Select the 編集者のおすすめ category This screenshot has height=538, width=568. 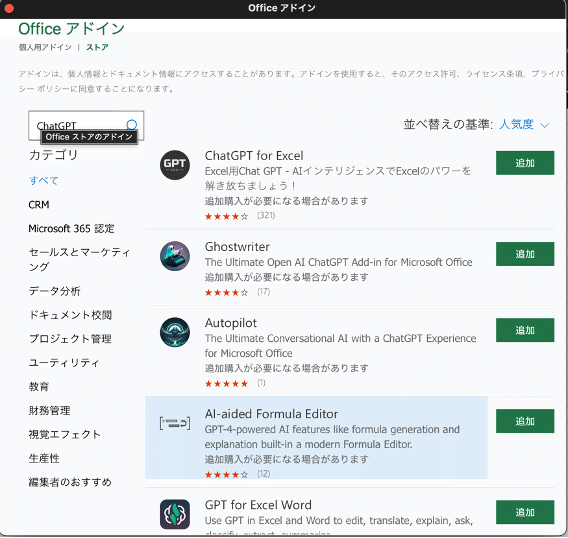tap(70, 482)
